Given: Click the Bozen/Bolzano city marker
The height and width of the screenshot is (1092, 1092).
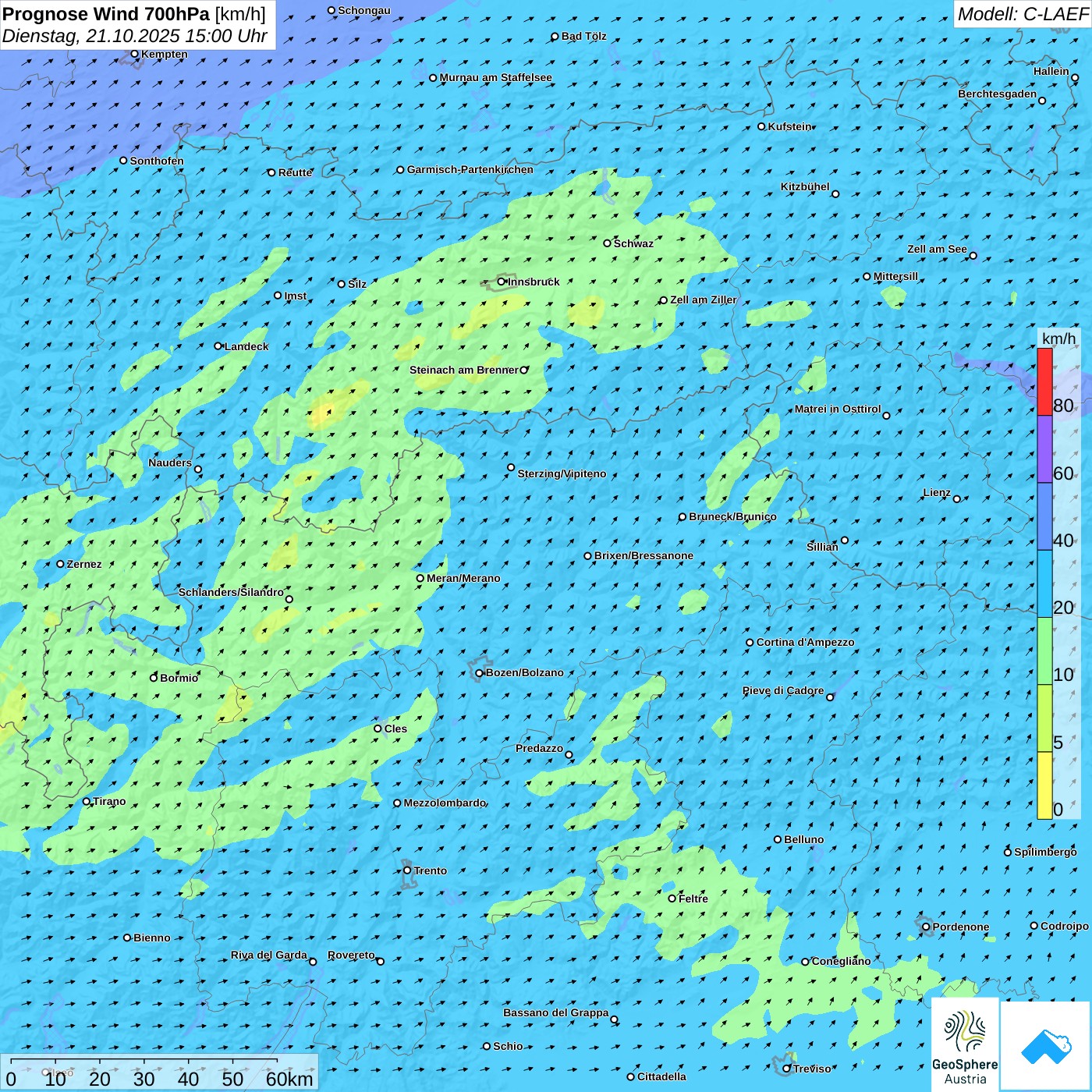Looking at the screenshot, I should pos(480,673).
